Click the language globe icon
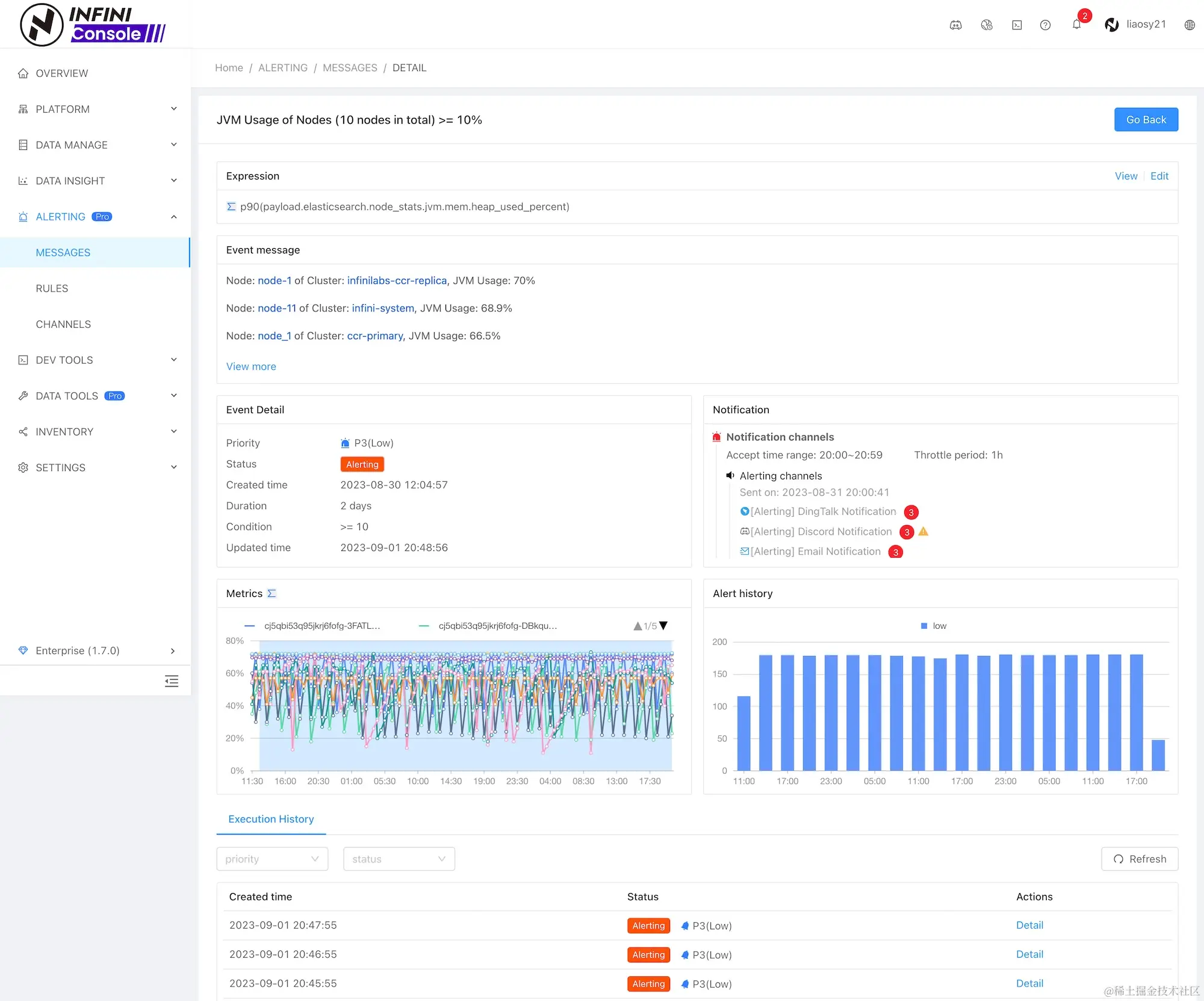1204x1001 pixels. (x=1190, y=25)
